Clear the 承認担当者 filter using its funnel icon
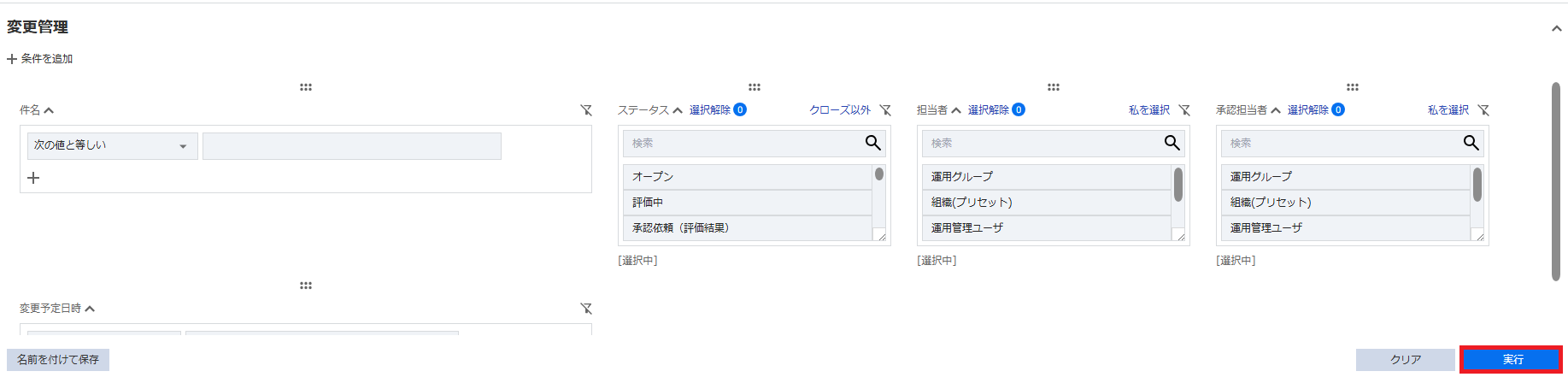The image size is (1568, 383). [x=1483, y=110]
